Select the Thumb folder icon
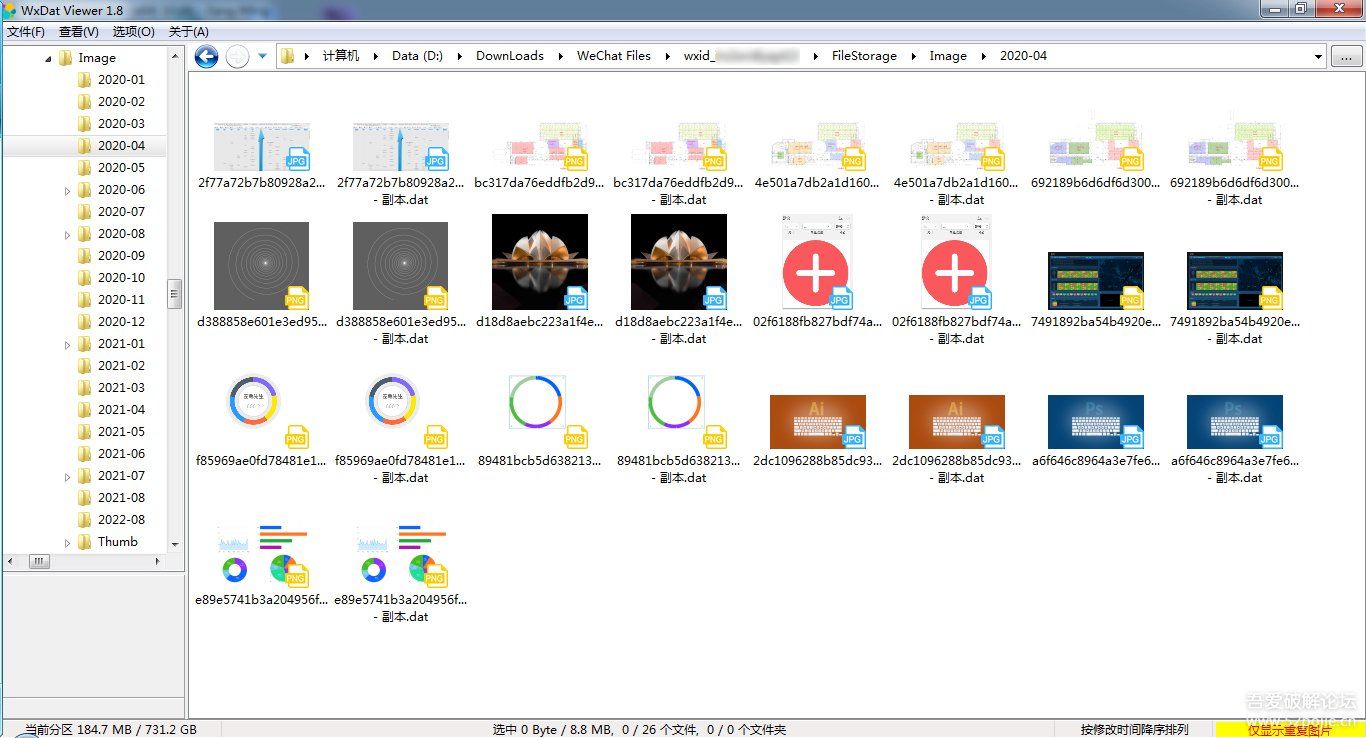1366x738 pixels. pyautogui.click(x=85, y=542)
